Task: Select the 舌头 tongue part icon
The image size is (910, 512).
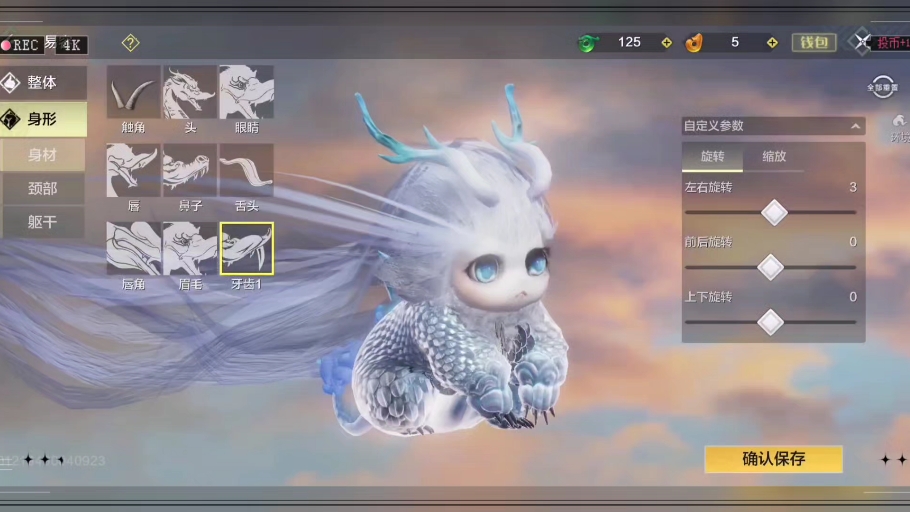Action: pos(247,170)
